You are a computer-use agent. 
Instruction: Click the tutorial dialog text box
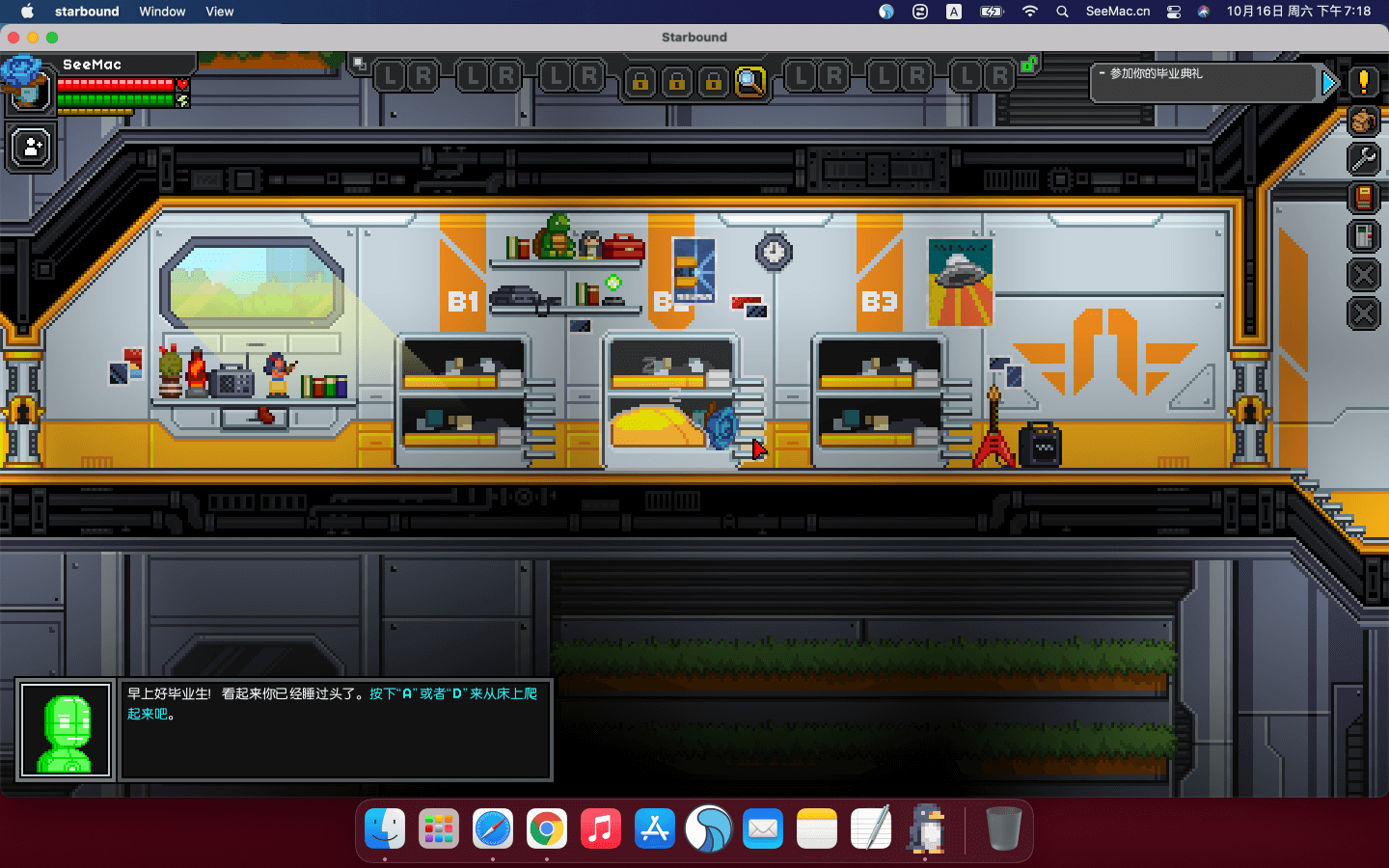point(336,730)
